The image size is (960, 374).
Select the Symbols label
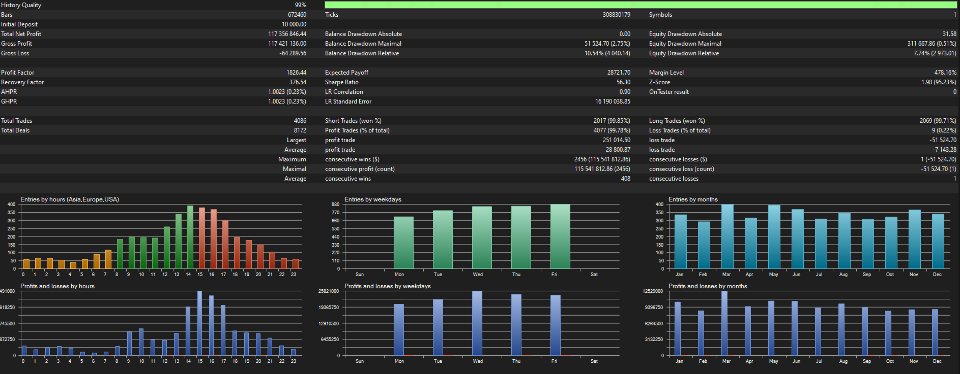point(660,14)
